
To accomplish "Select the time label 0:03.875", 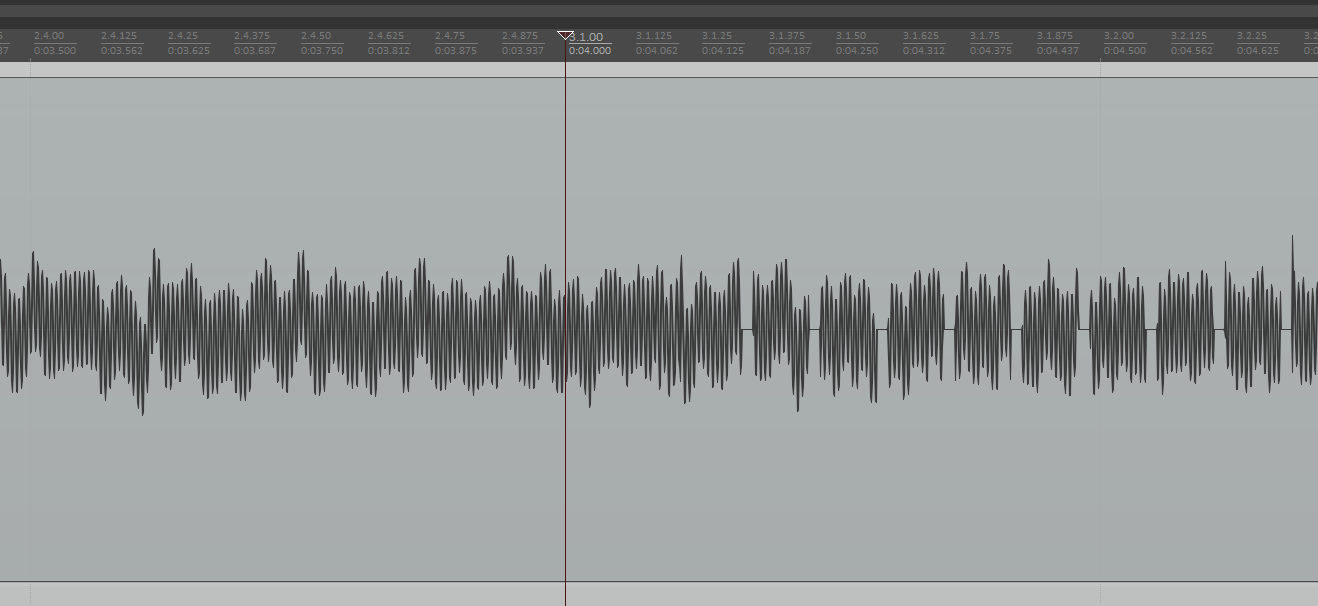I will tap(456, 50).
